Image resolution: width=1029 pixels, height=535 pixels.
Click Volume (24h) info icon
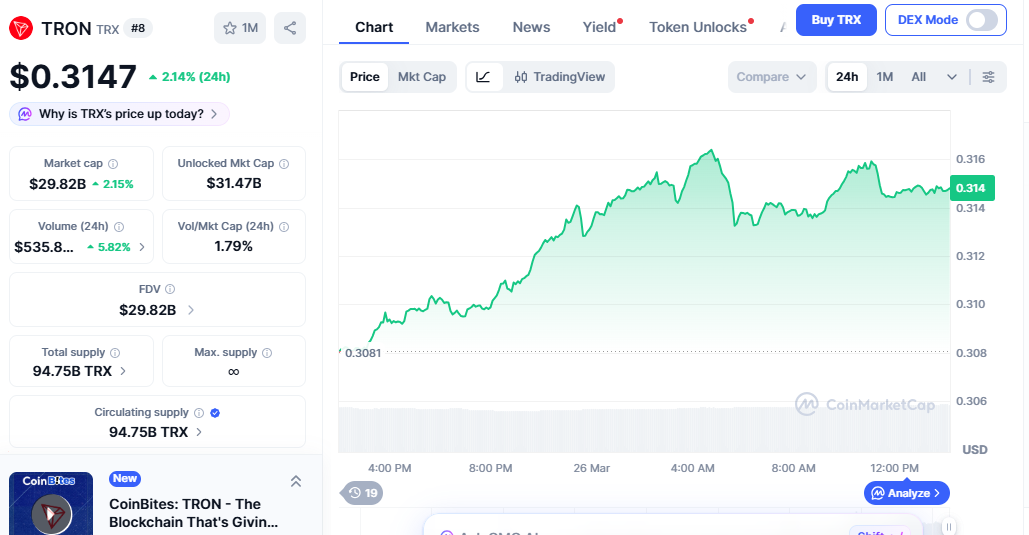point(119,226)
